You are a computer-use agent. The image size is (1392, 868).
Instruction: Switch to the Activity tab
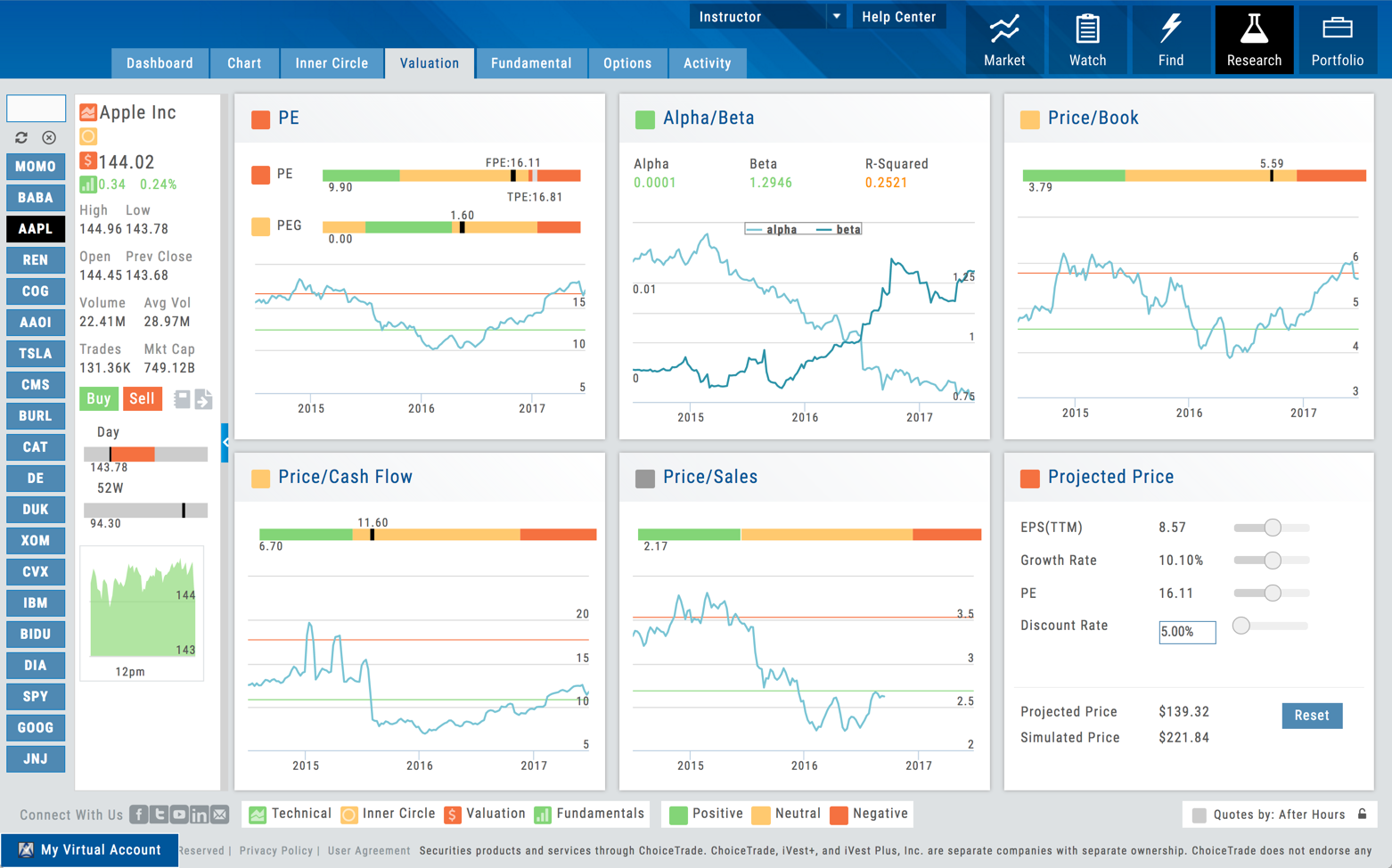point(707,63)
